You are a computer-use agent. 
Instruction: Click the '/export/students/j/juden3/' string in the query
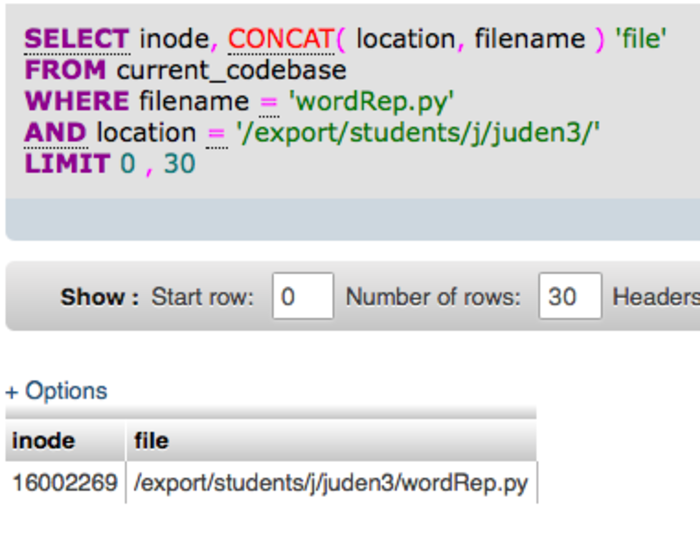click(418, 132)
